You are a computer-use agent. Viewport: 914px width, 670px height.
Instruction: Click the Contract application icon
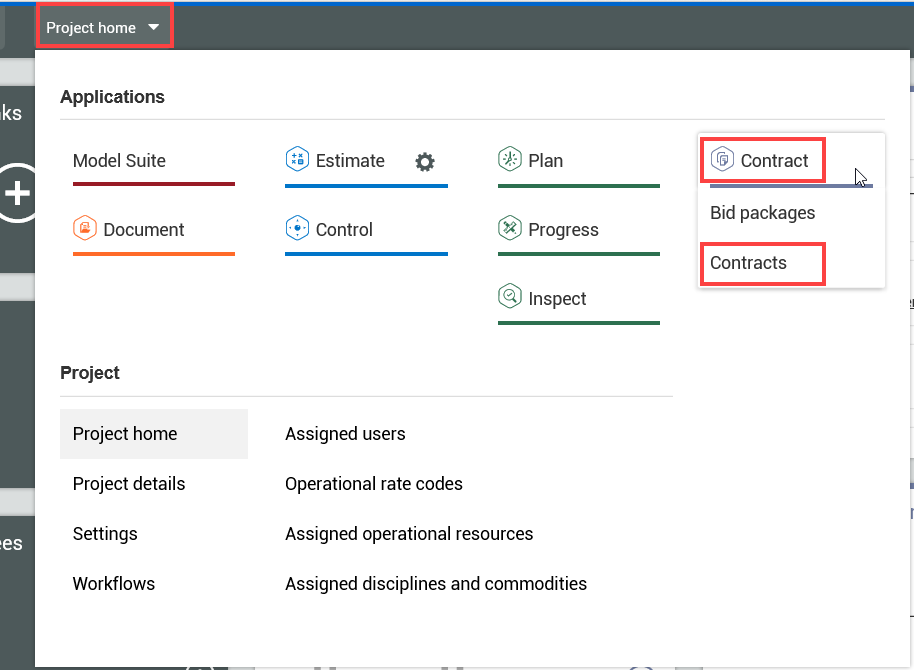point(722,160)
